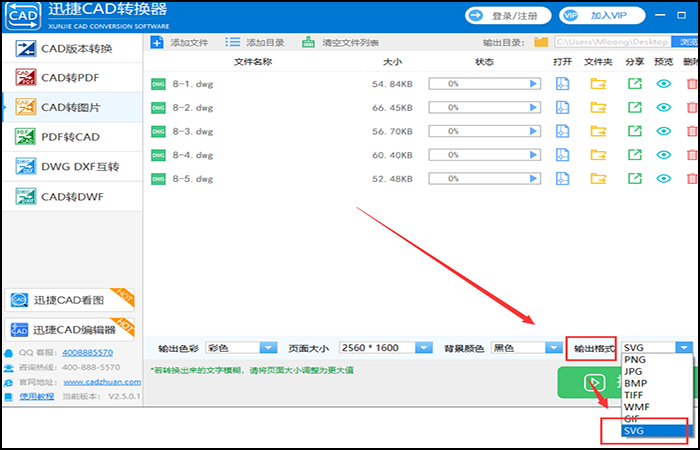Open the output folder for 8-5.dwg
This screenshot has width=700, height=450.
[598, 179]
